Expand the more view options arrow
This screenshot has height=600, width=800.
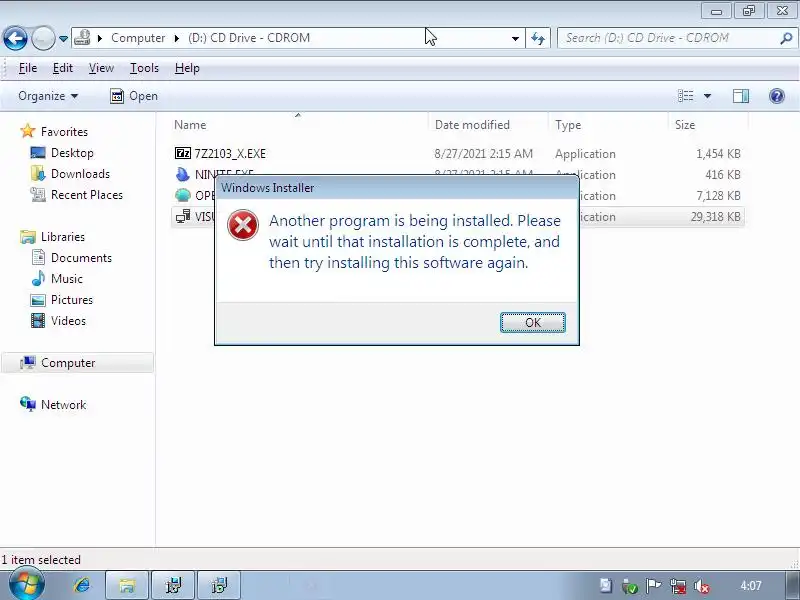tap(707, 96)
